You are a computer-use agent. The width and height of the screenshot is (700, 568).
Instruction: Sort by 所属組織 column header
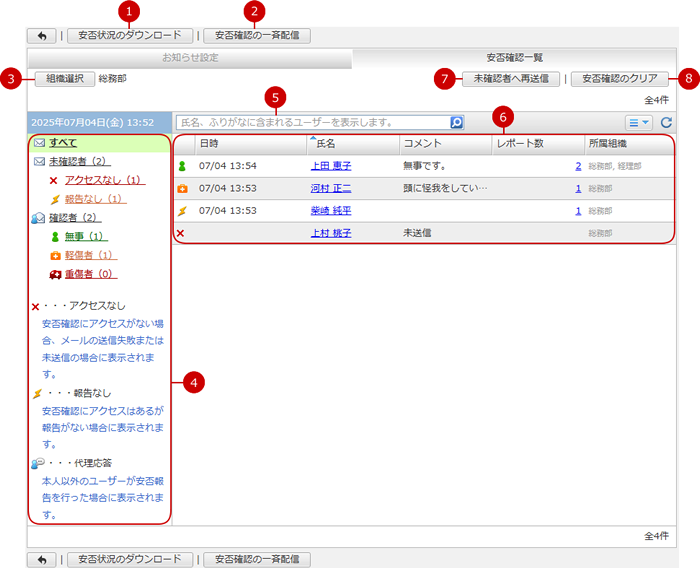click(x=629, y=144)
